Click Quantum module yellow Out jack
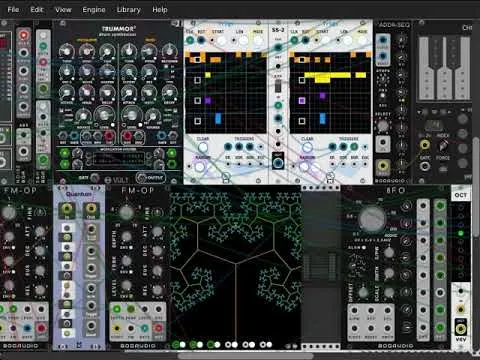Screen dimensions: 480x360 click(x=91, y=209)
